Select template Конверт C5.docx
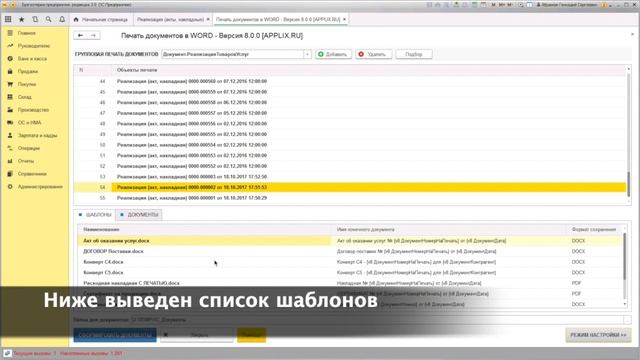The image size is (640, 360). tap(103, 273)
